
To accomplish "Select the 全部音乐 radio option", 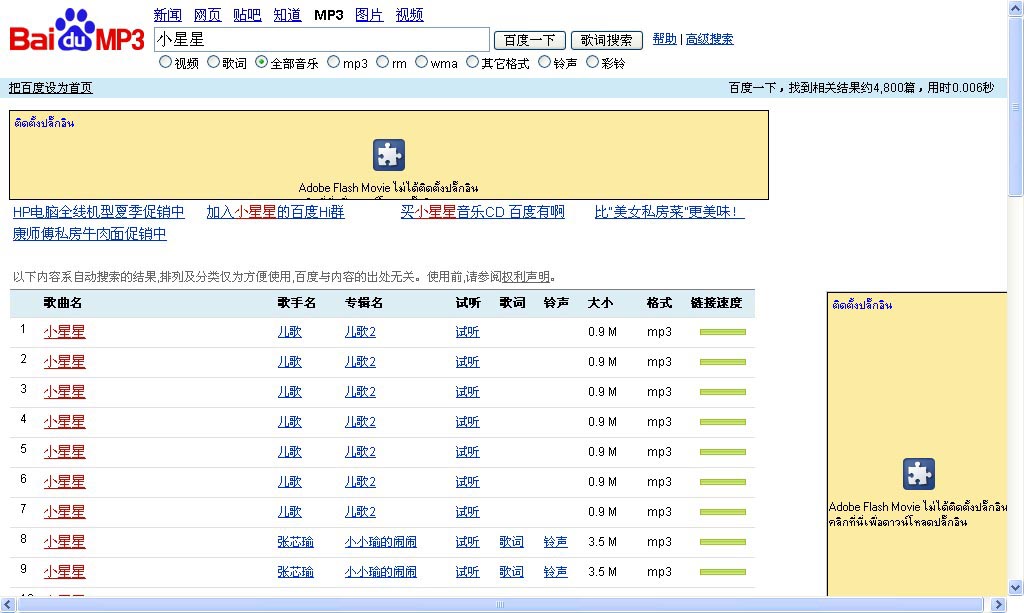I will (x=262, y=62).
